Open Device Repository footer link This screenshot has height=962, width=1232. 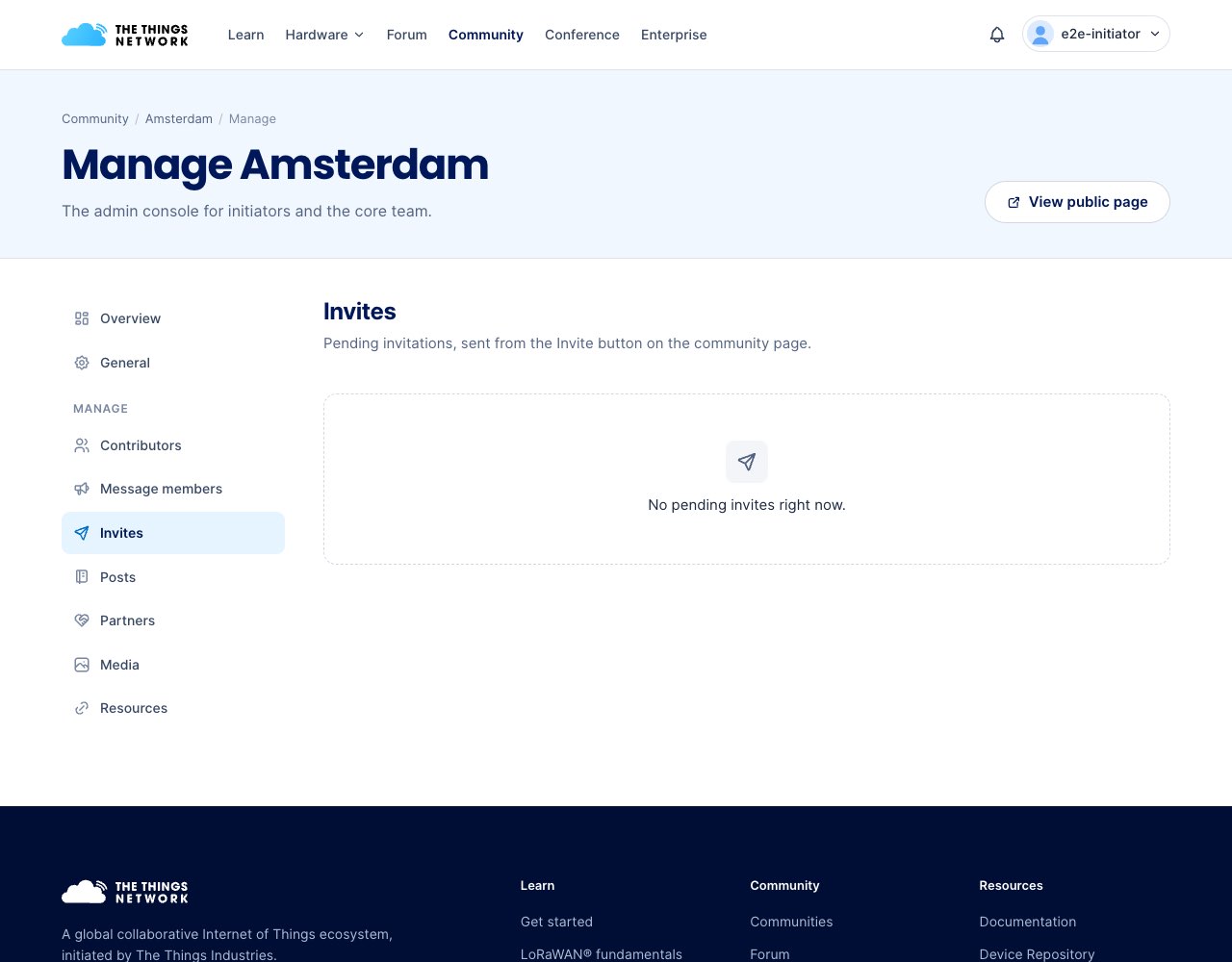pos(1037,954)
